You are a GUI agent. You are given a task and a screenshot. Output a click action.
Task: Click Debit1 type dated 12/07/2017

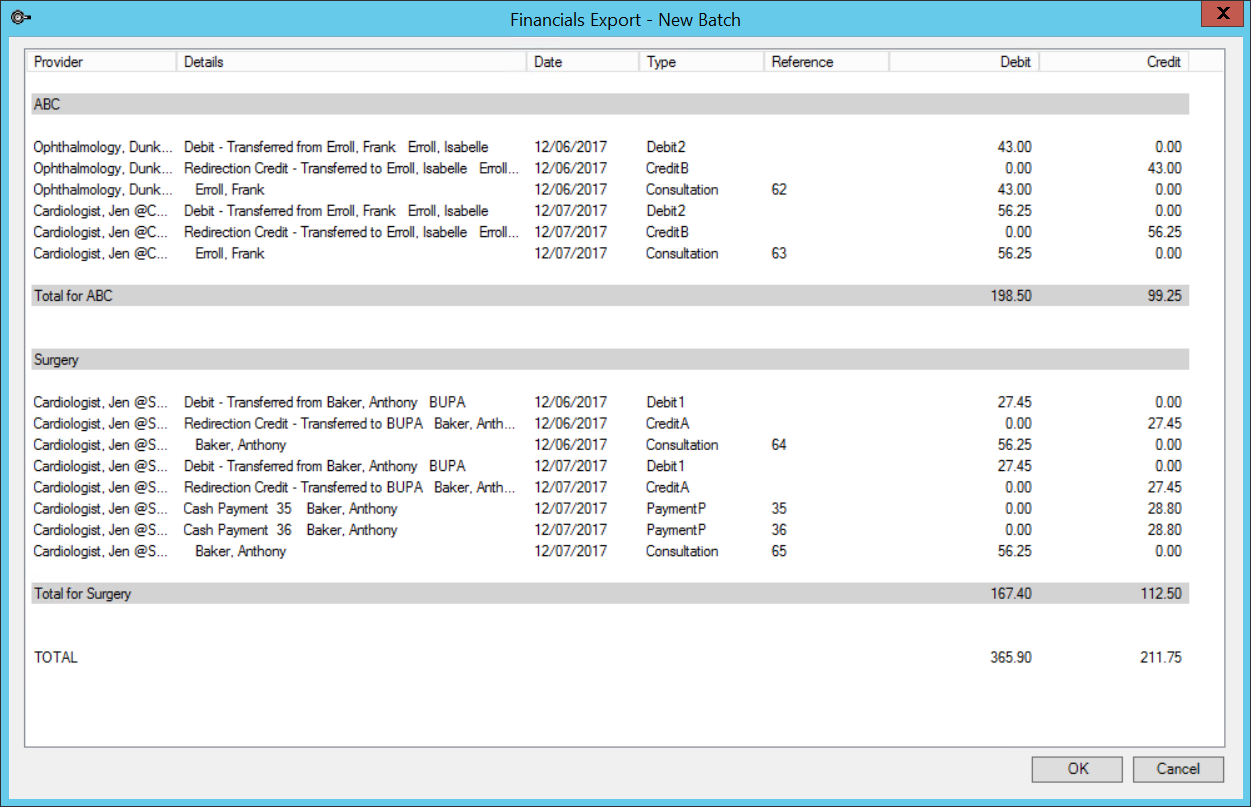[x=666, y=466]
